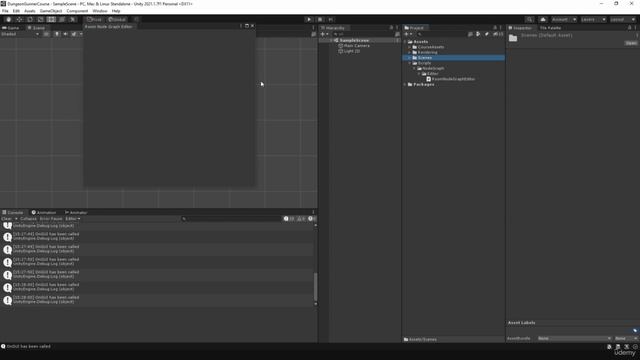Expand the CourseAssets folder

[409, 47]
